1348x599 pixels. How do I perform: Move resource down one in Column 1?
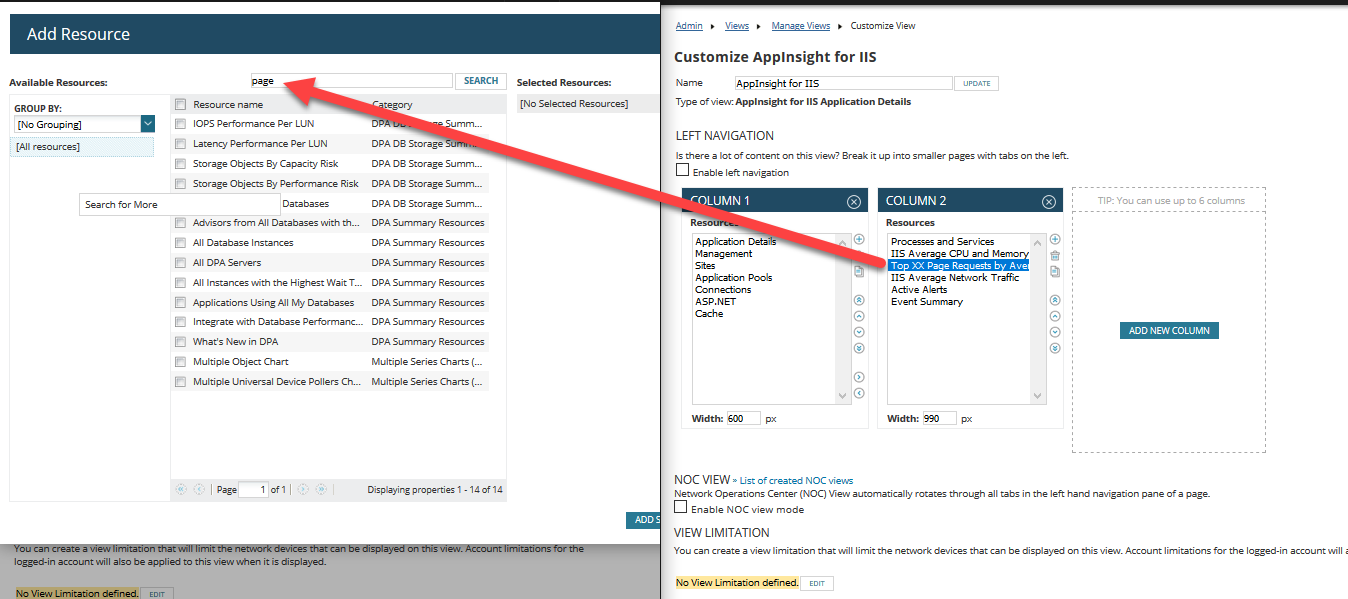click(859, 332)
